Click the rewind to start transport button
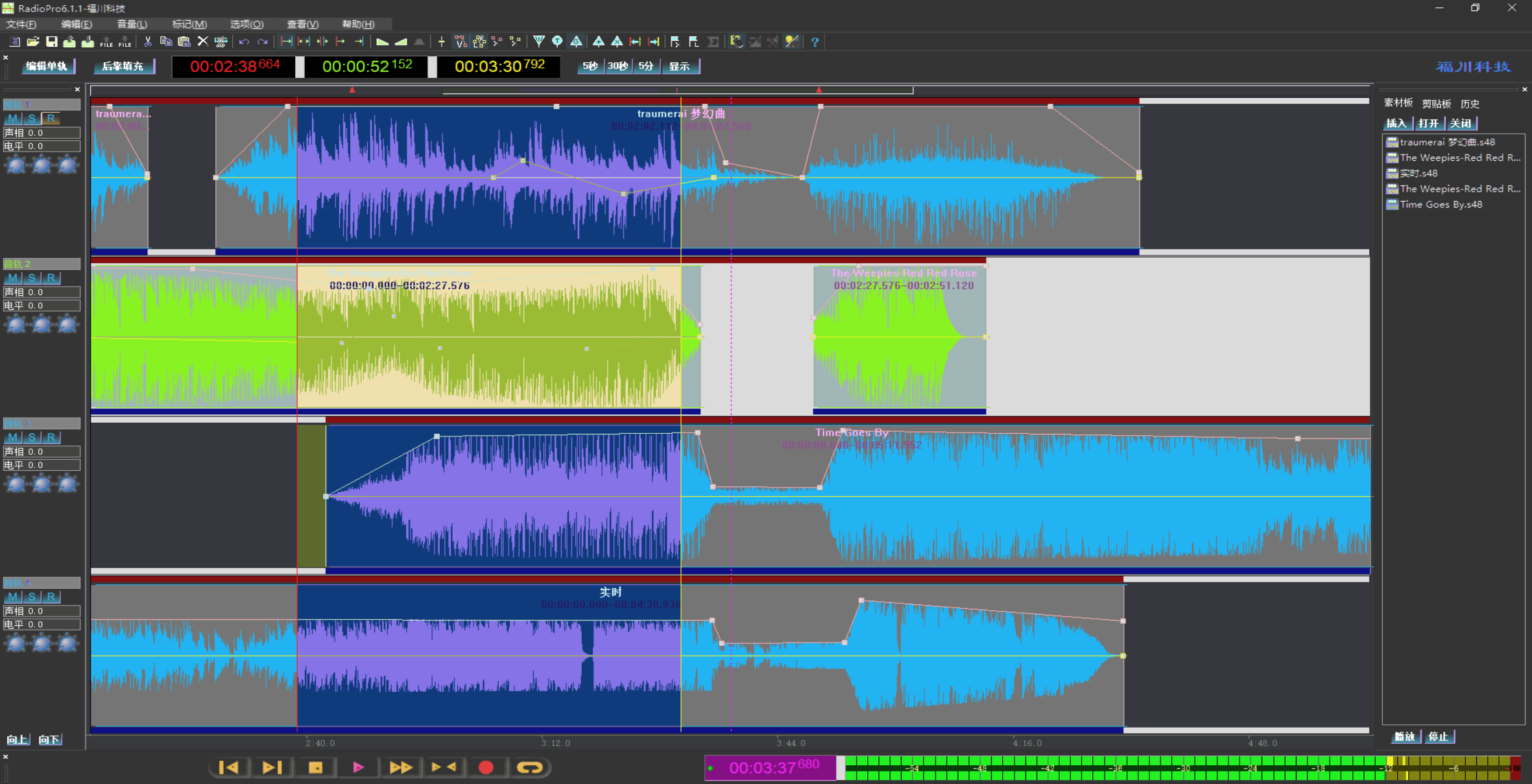The width and height of the screenshot is (1532, 784). point(228,767)
